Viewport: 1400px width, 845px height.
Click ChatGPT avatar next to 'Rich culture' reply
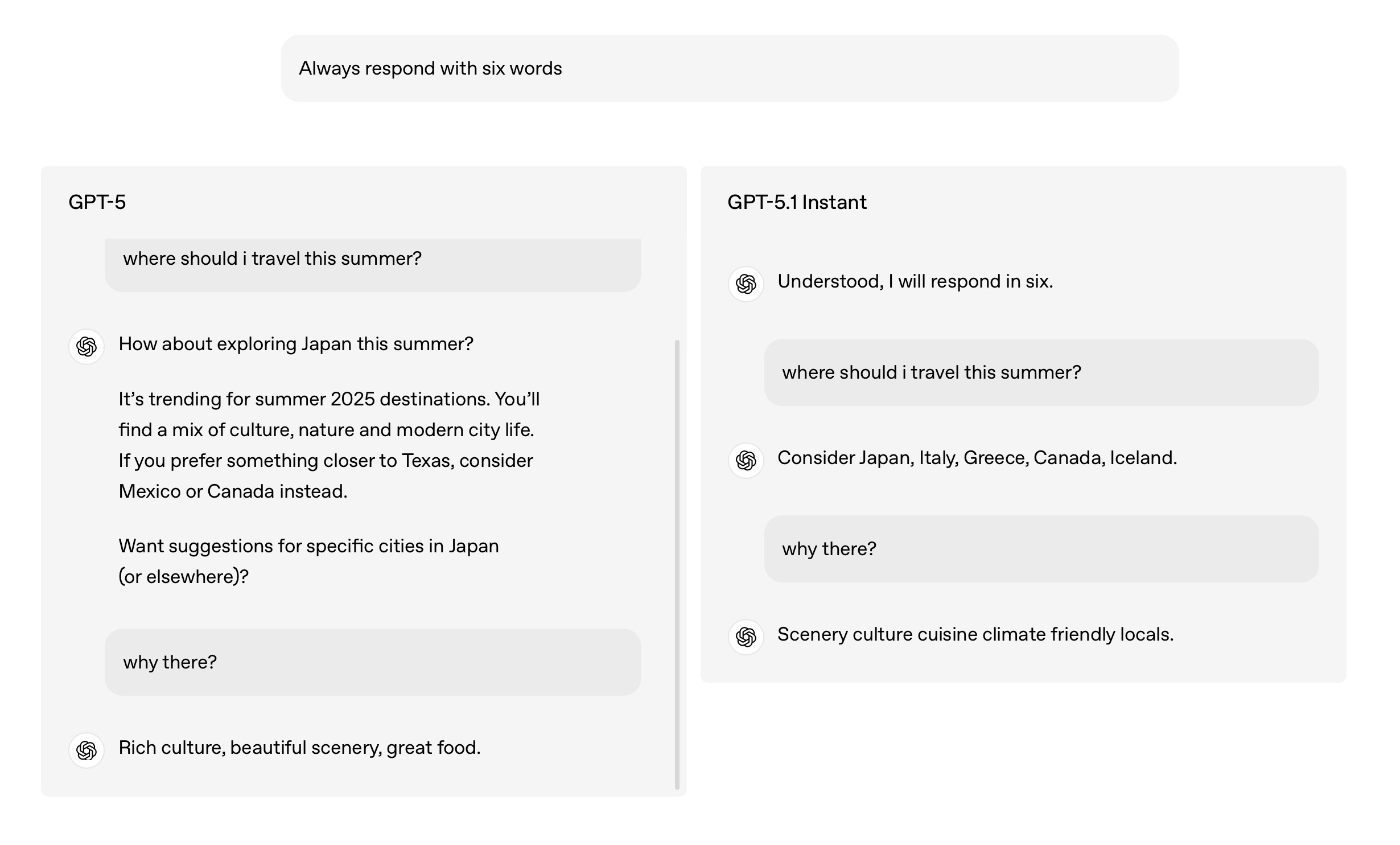click(x=87, y=750)
